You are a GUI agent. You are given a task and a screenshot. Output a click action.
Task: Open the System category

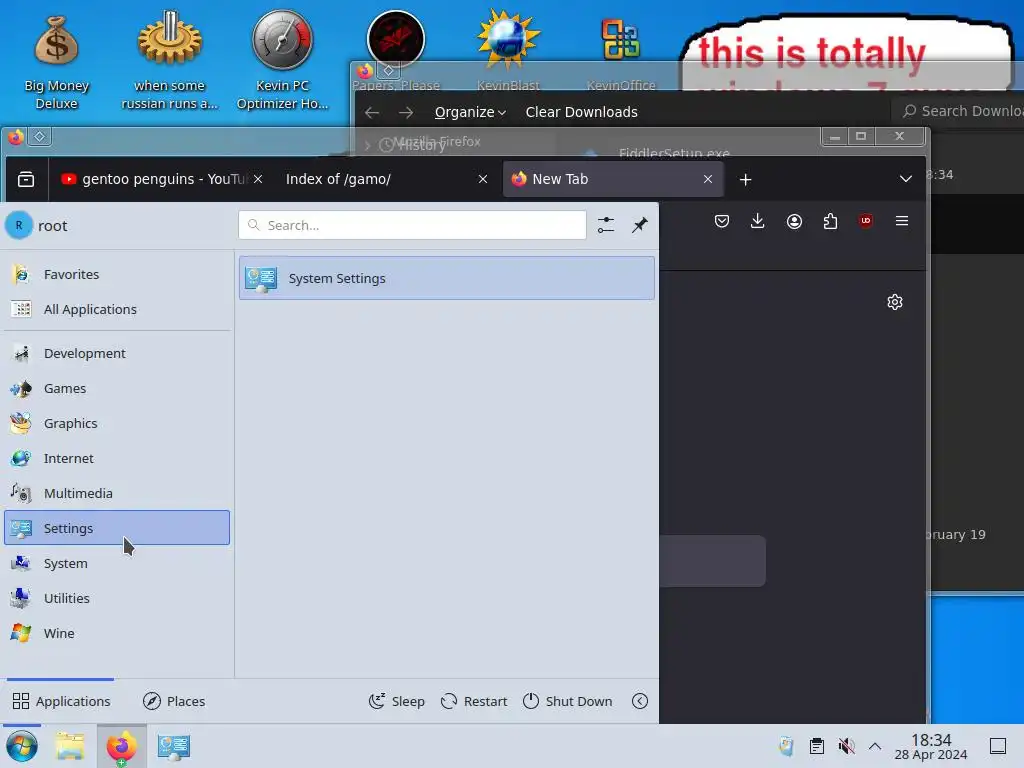117,563
